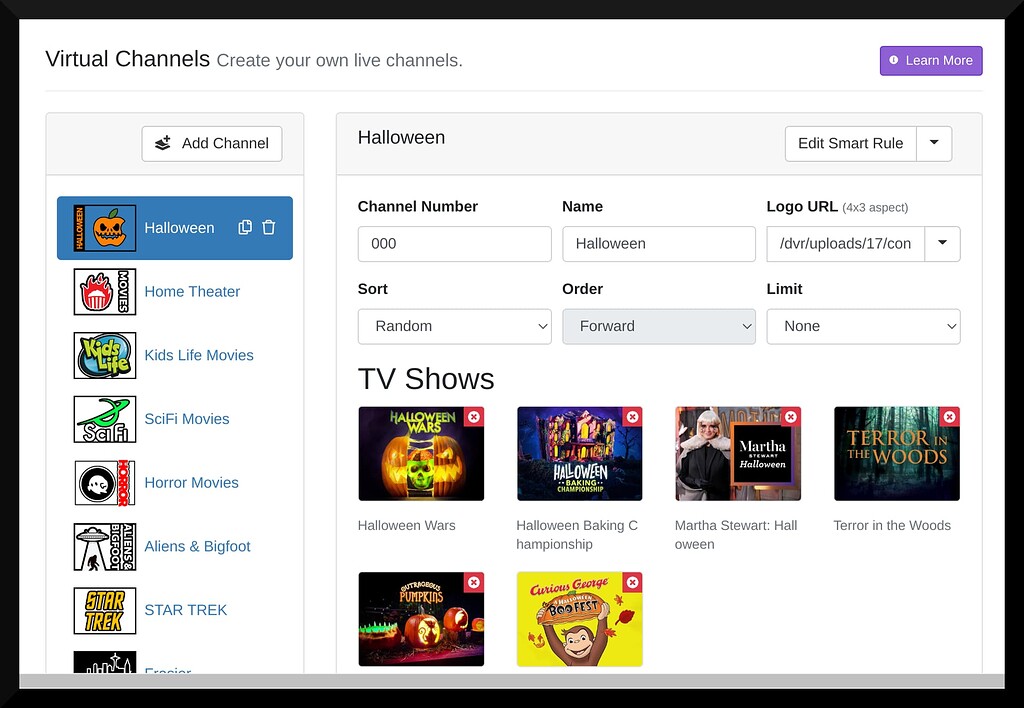The width and height of the screenshot is (1024, 708).
Task: Remove Curious George Boo Fest via red X
Action: coord(632,581)
